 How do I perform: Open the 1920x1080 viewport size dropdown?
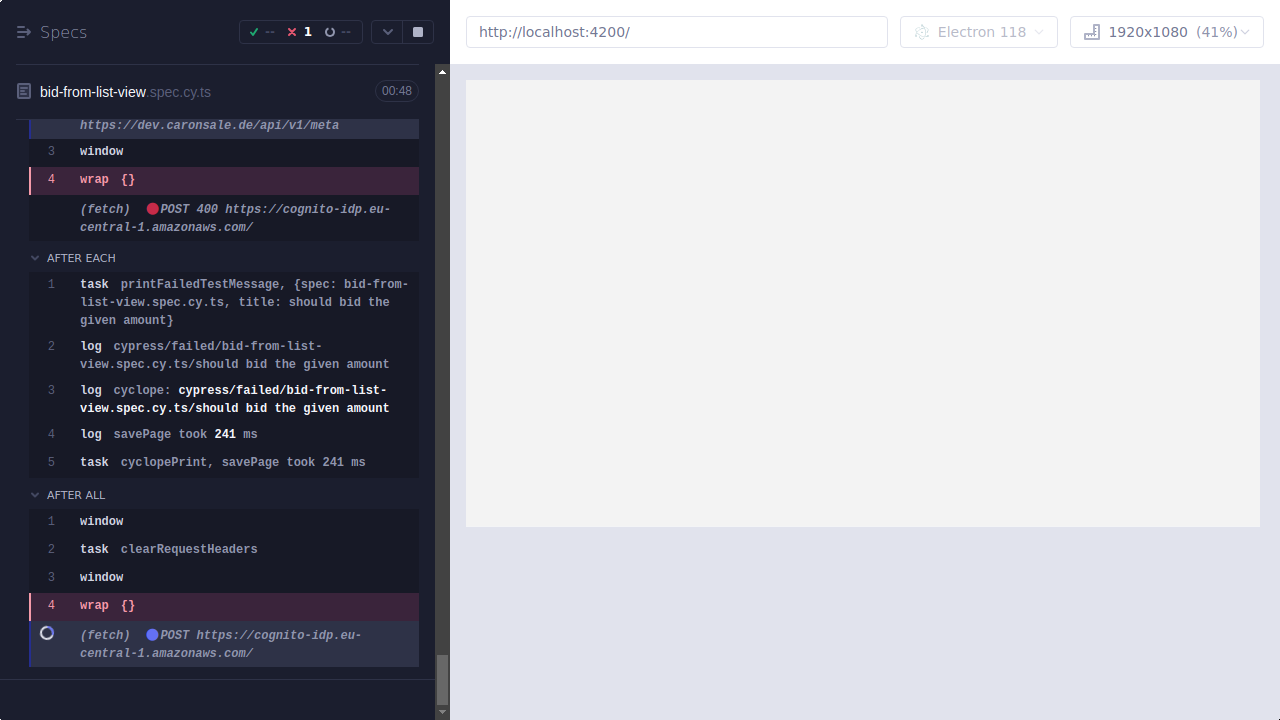1166,31
